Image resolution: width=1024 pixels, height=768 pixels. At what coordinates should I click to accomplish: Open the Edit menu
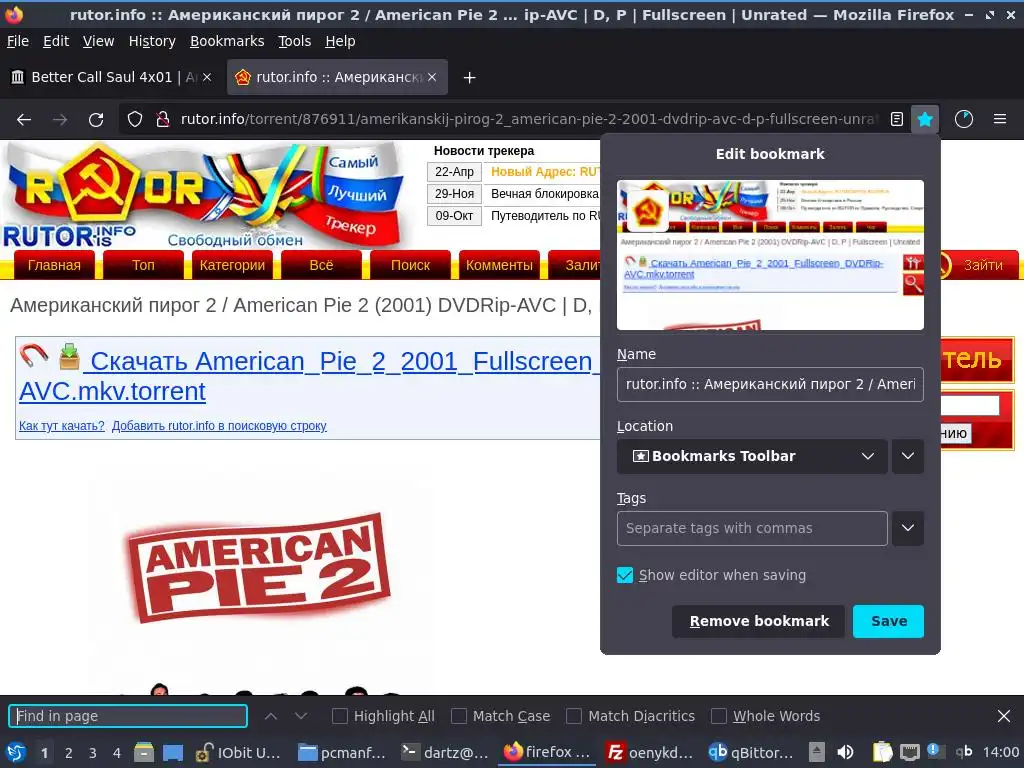pos(56,41)
